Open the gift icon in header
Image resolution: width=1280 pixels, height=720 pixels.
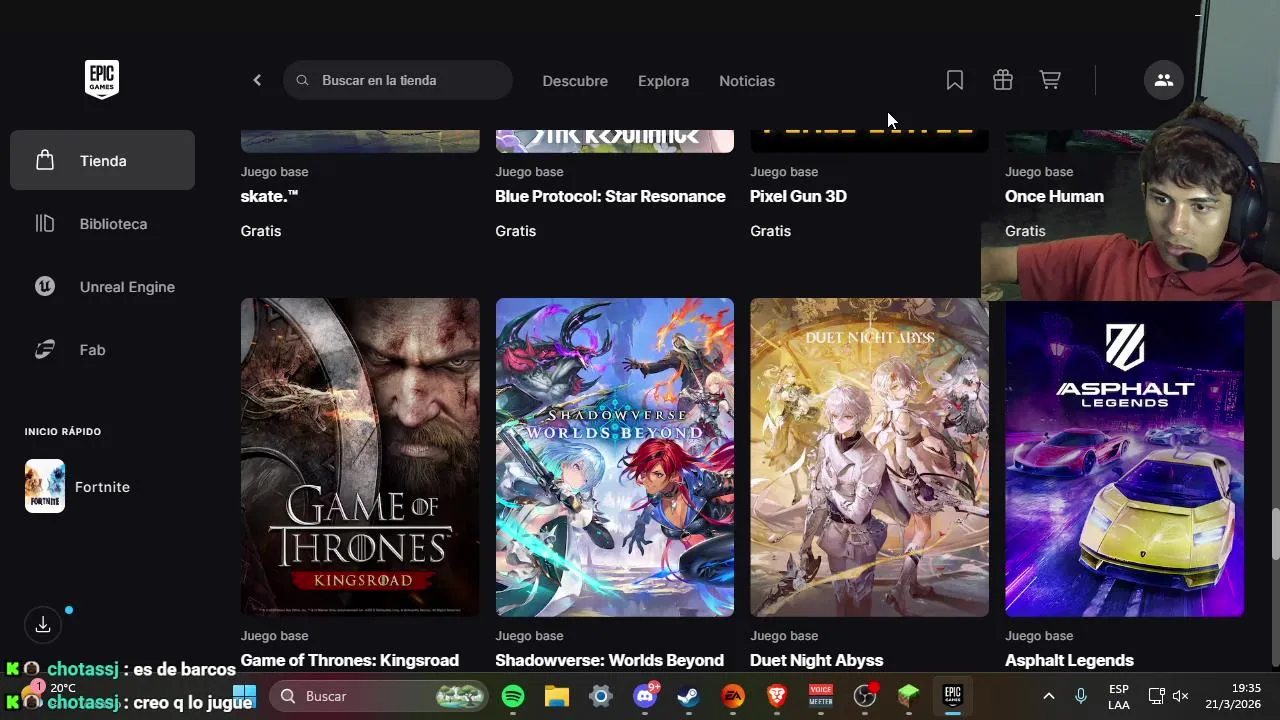pos(1003,80)
